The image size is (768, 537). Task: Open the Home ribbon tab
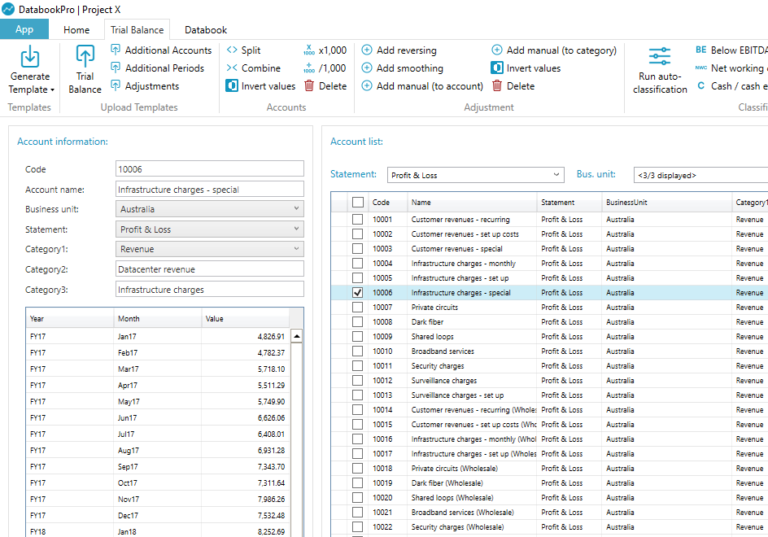(77, 30)
